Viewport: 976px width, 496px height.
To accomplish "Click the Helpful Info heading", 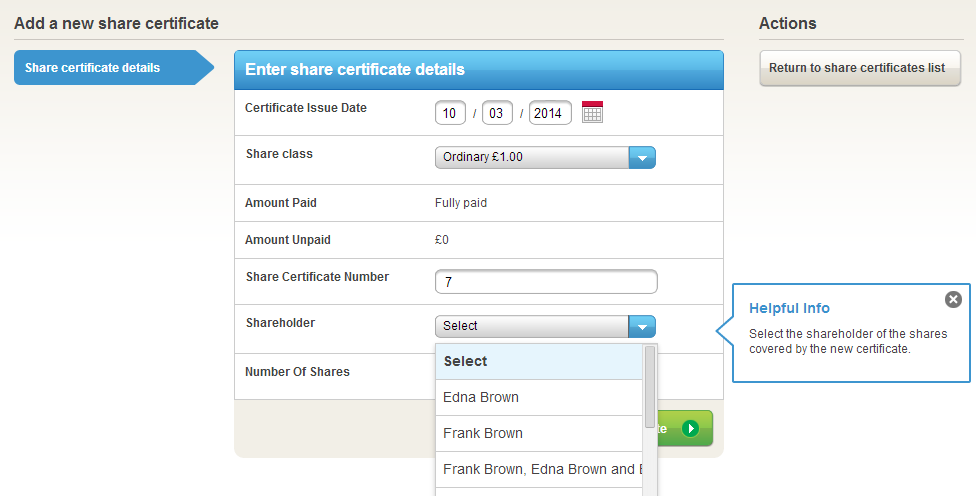I will click(x=789, y=308).
